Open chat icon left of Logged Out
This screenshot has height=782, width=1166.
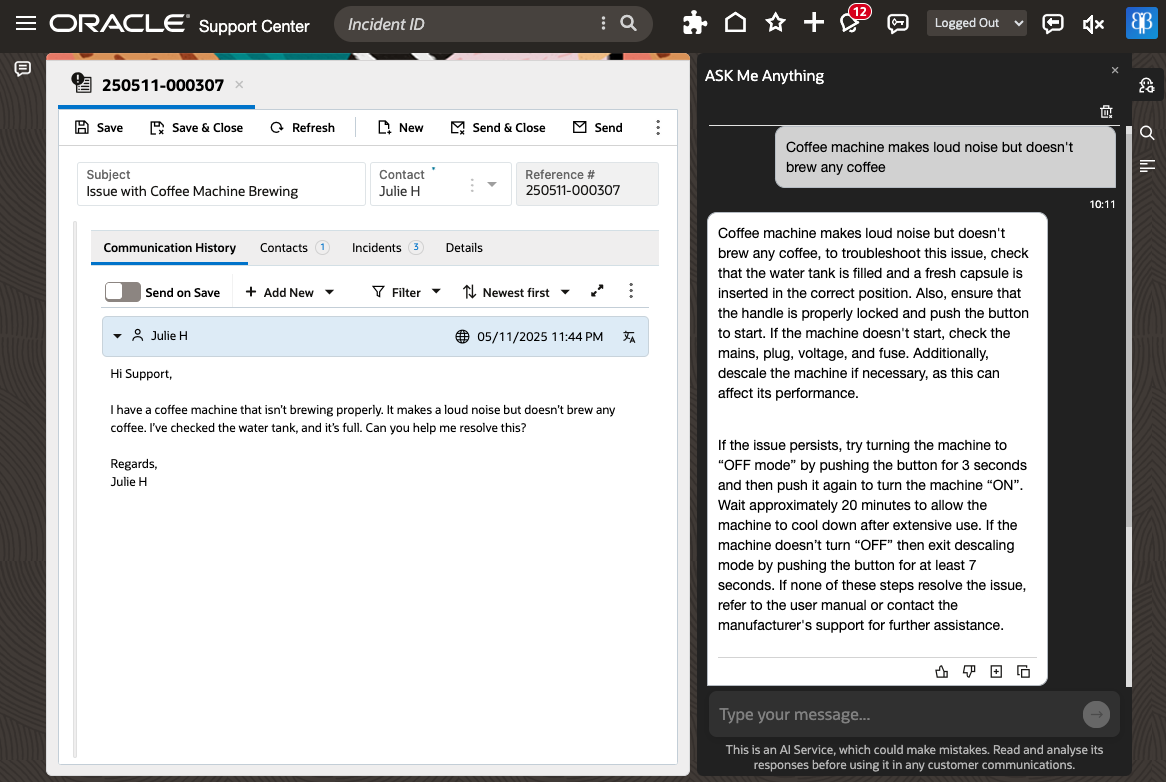[x=898, y=24]
